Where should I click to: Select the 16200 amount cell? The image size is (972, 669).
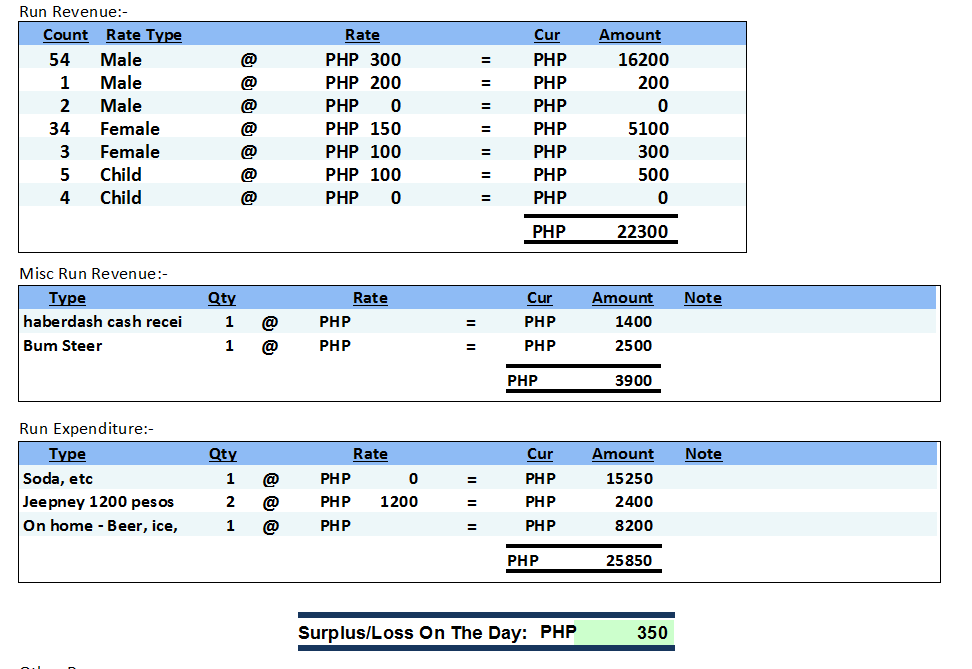(643, 60)
